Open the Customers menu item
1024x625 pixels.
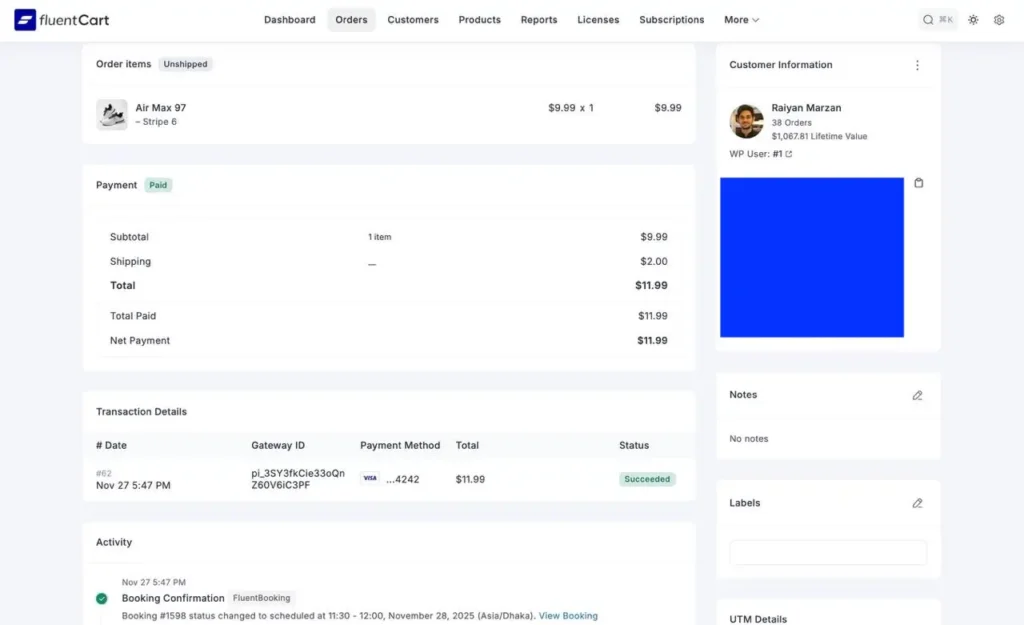413,20
